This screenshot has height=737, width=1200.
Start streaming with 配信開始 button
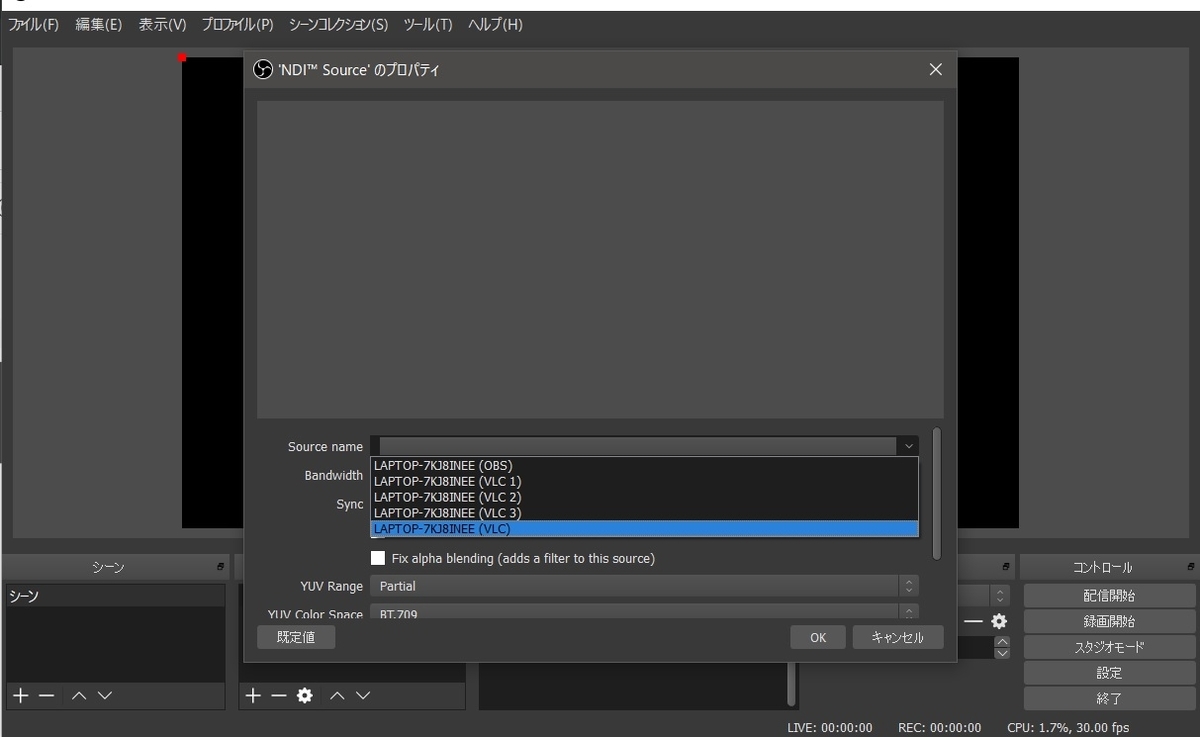click(1109, 595)
